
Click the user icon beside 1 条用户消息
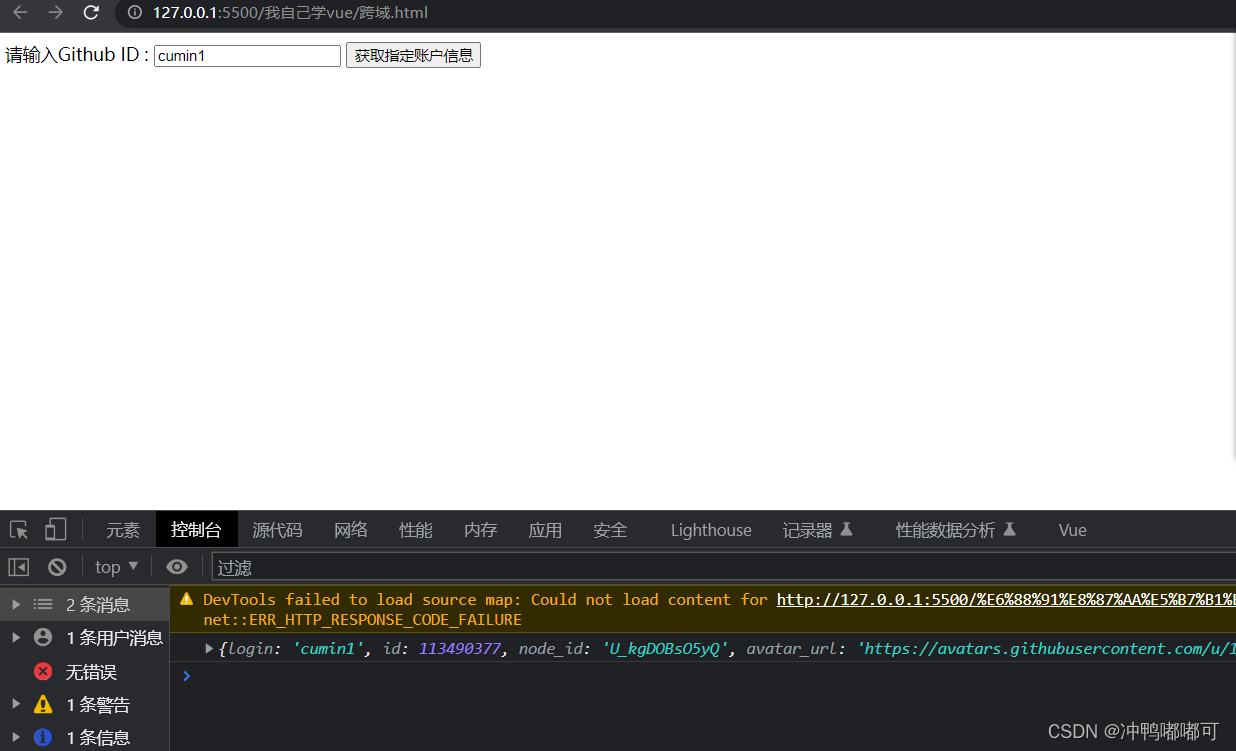(x=43, y=637)
